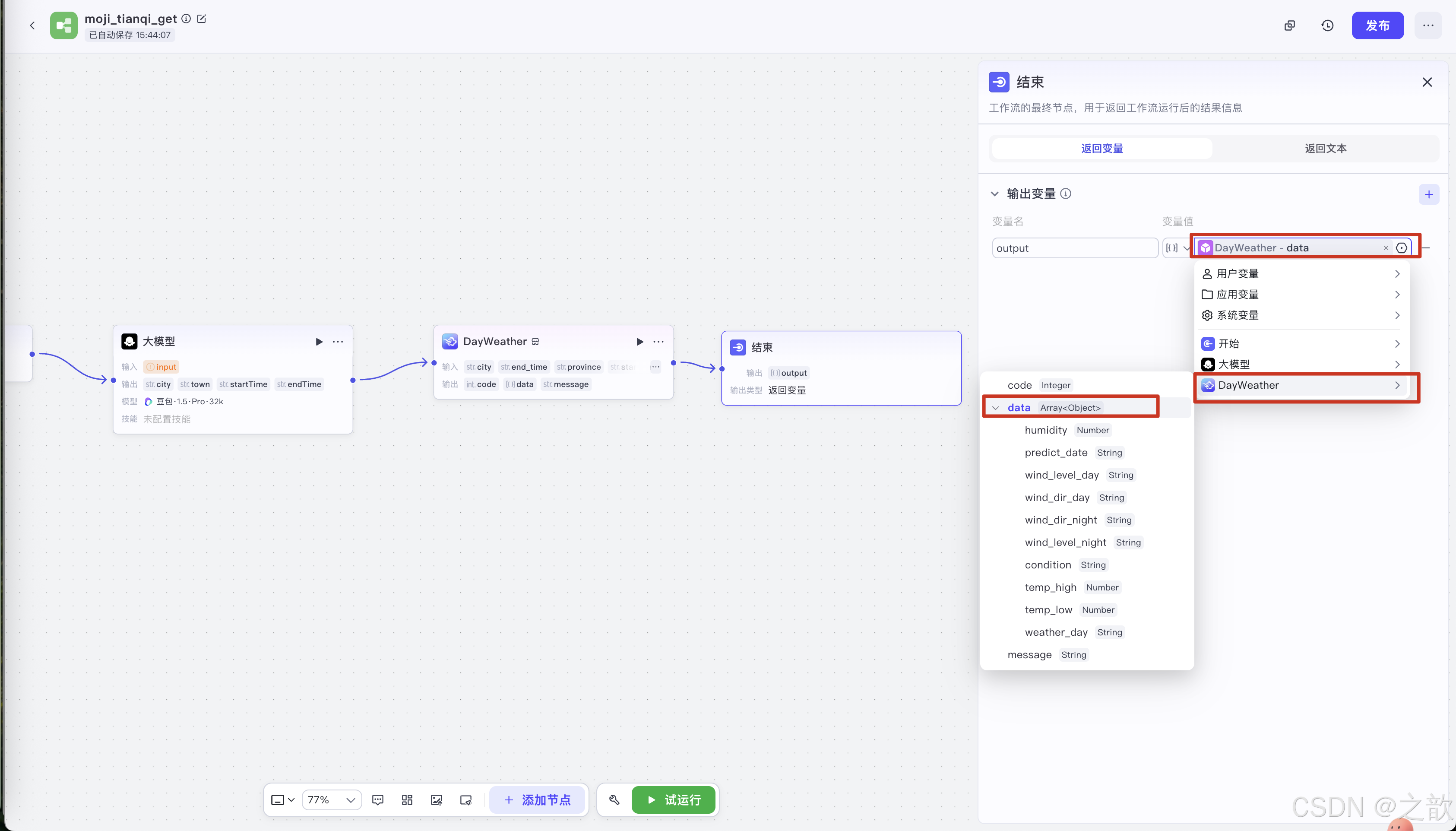This screenshot has height=831, width=1456.
Task: Open the comment icon in bottom toolbar
Action: pos(378,799)
